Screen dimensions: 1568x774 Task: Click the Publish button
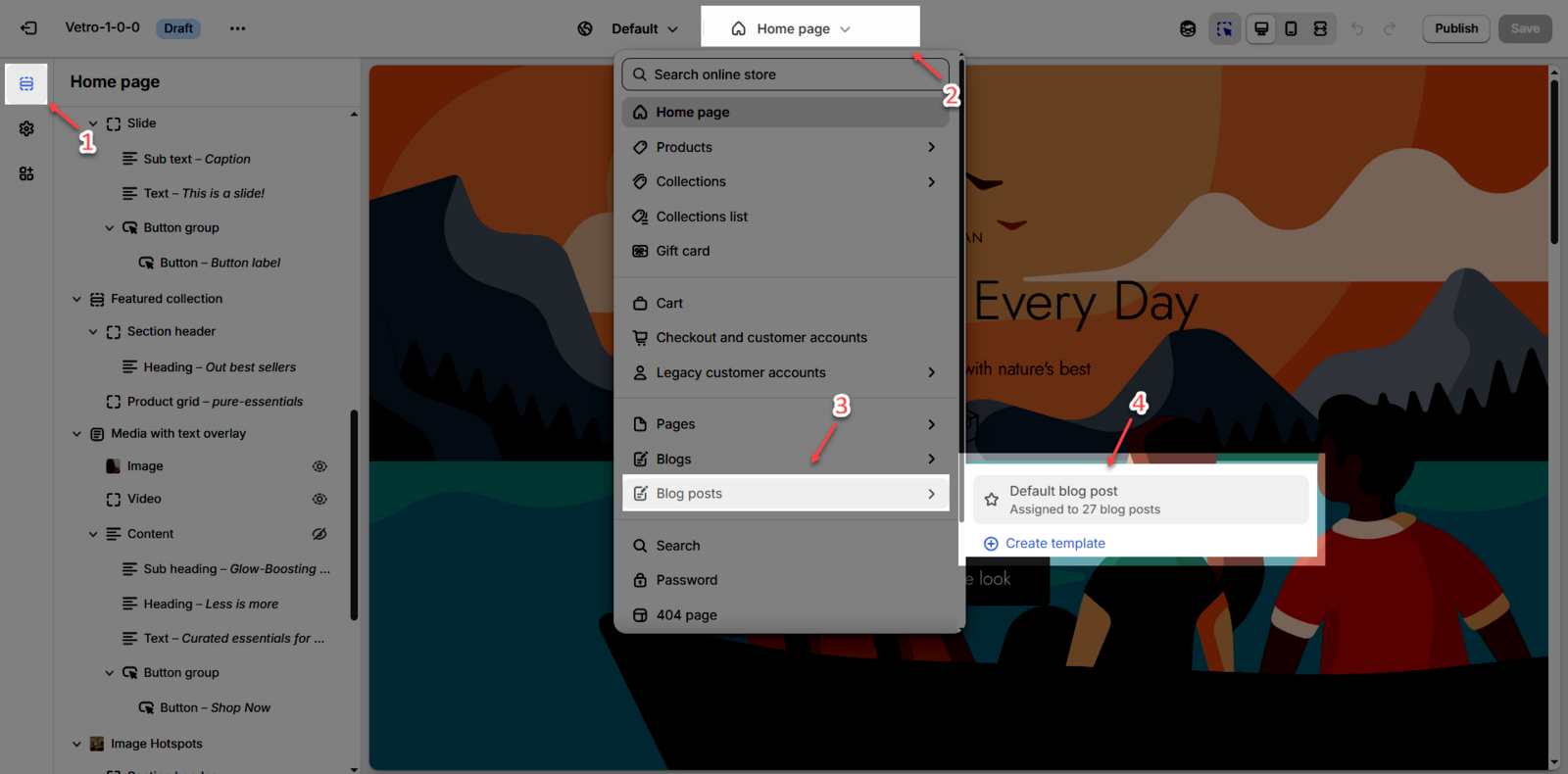click(x=1455, y=28)
